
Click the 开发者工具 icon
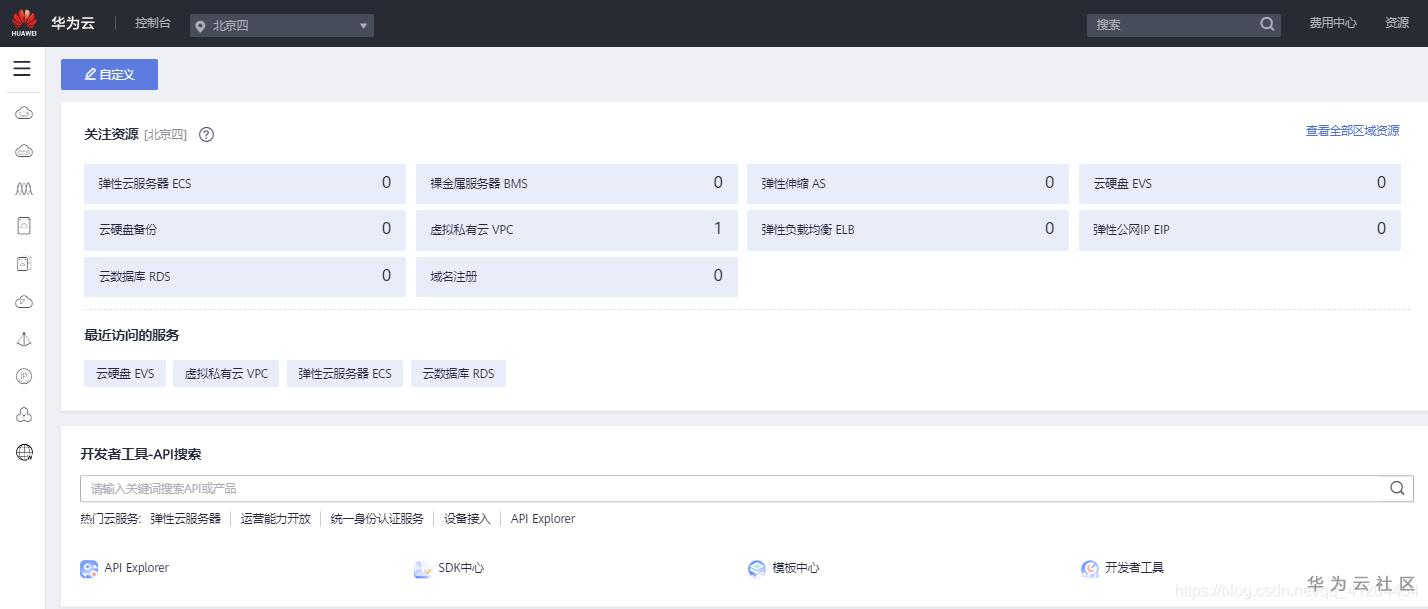pos(1090,569)
